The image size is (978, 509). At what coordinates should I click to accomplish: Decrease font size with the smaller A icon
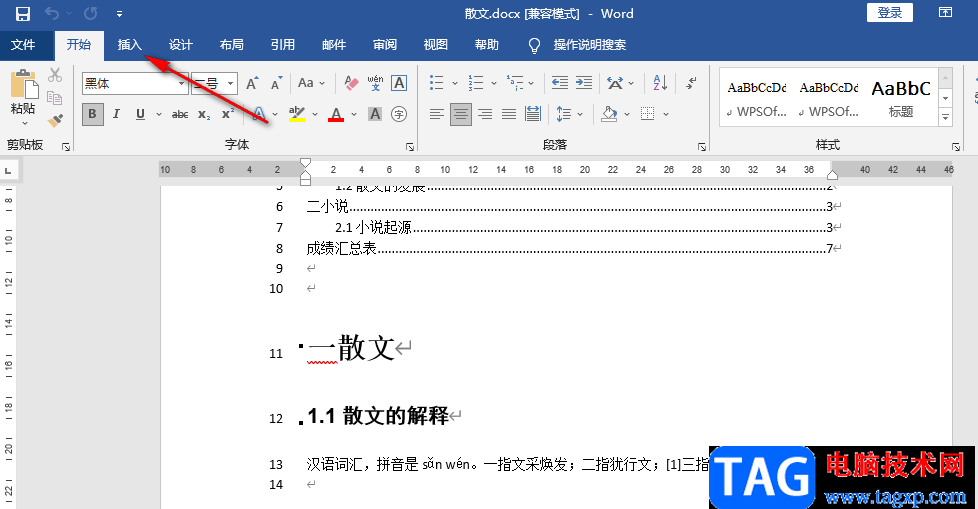click(x=276, y=83)
